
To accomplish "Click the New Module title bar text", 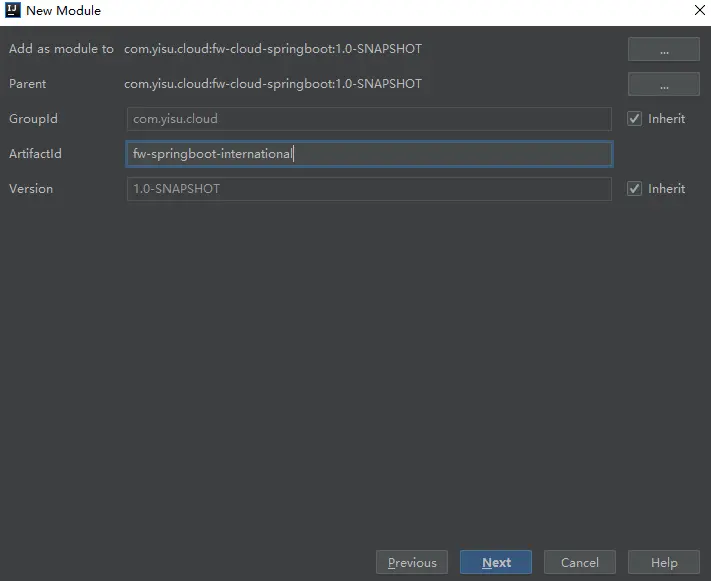I will [x=63, y=11].
